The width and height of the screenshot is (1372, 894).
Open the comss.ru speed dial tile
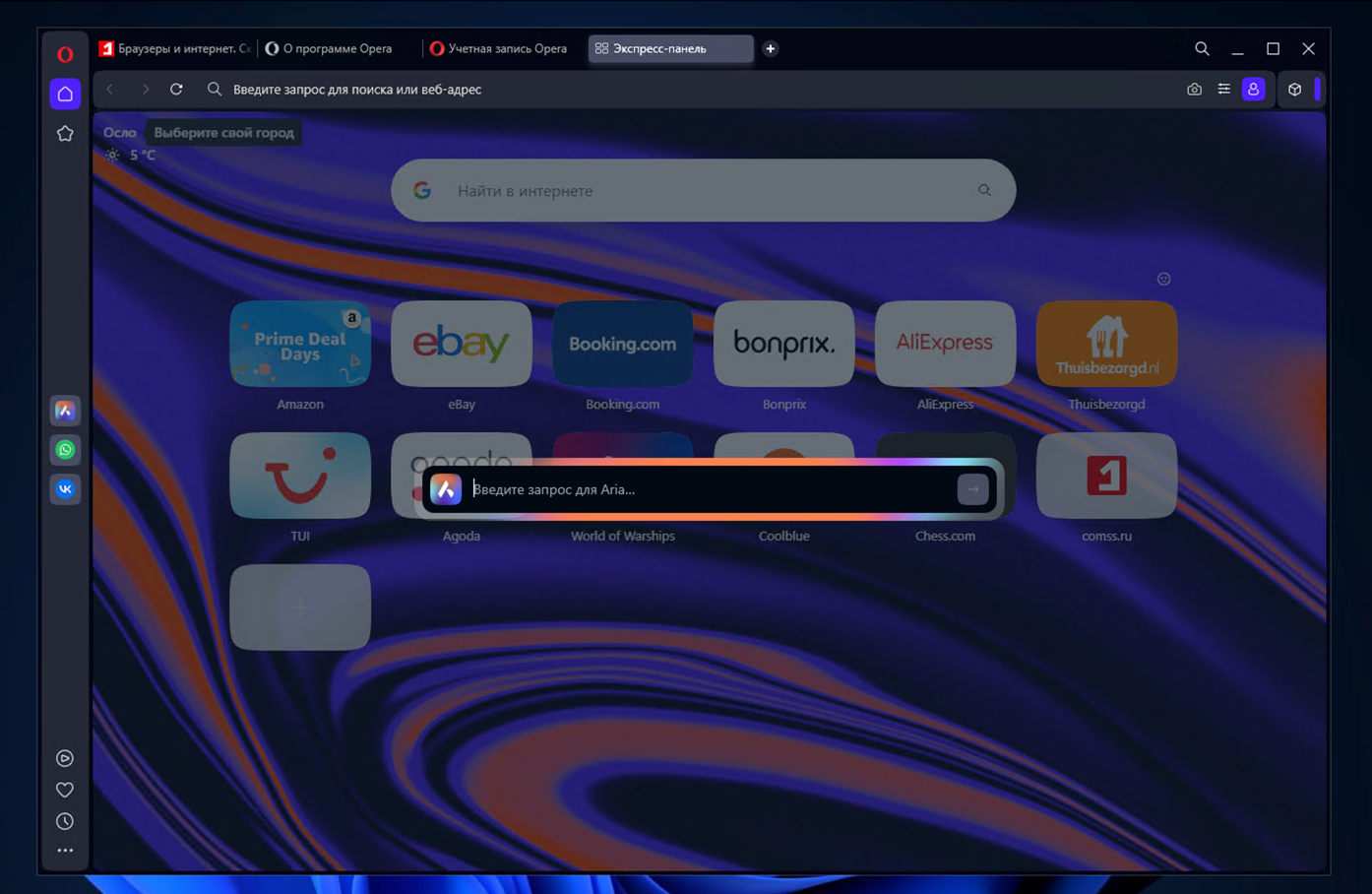point(1106,476)
